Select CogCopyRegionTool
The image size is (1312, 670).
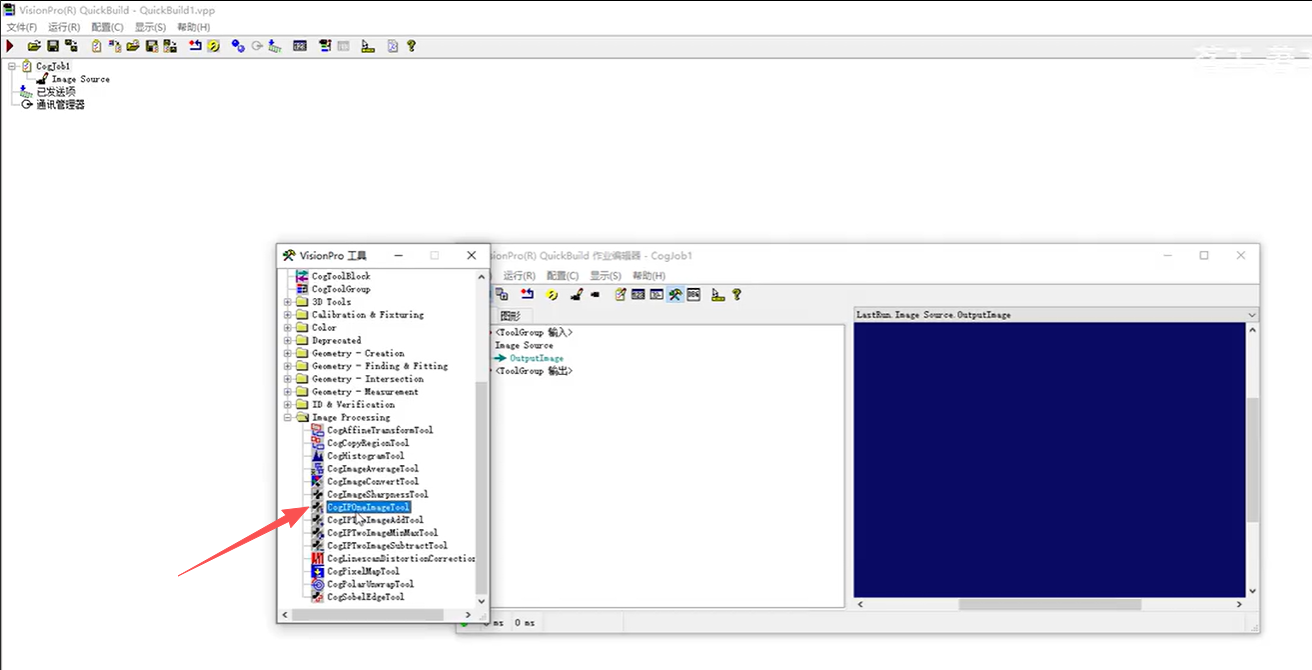(368, 444)
